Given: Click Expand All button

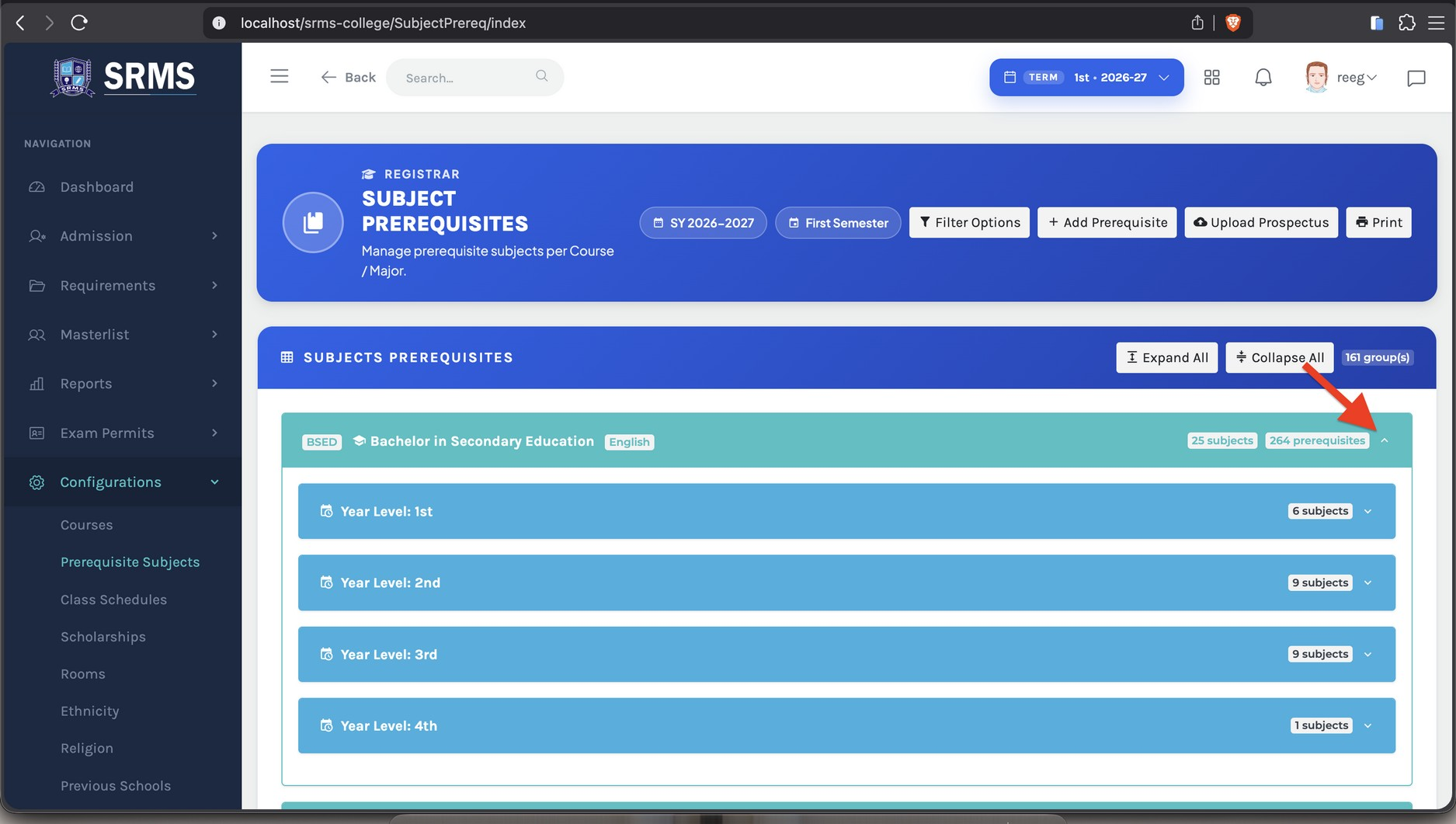Looking at the screenshot, I should [x=1167, y=357].
